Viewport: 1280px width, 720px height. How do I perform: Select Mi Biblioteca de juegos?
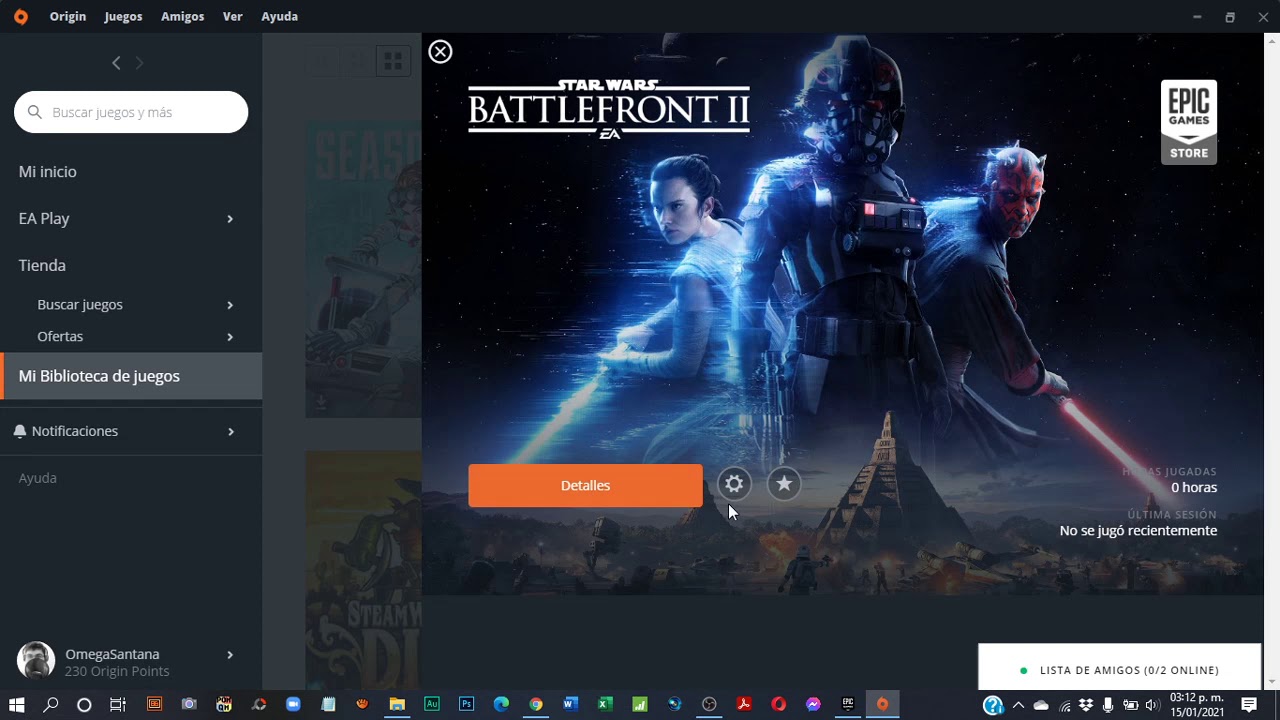pyautogui.click(x=131, y=376)
